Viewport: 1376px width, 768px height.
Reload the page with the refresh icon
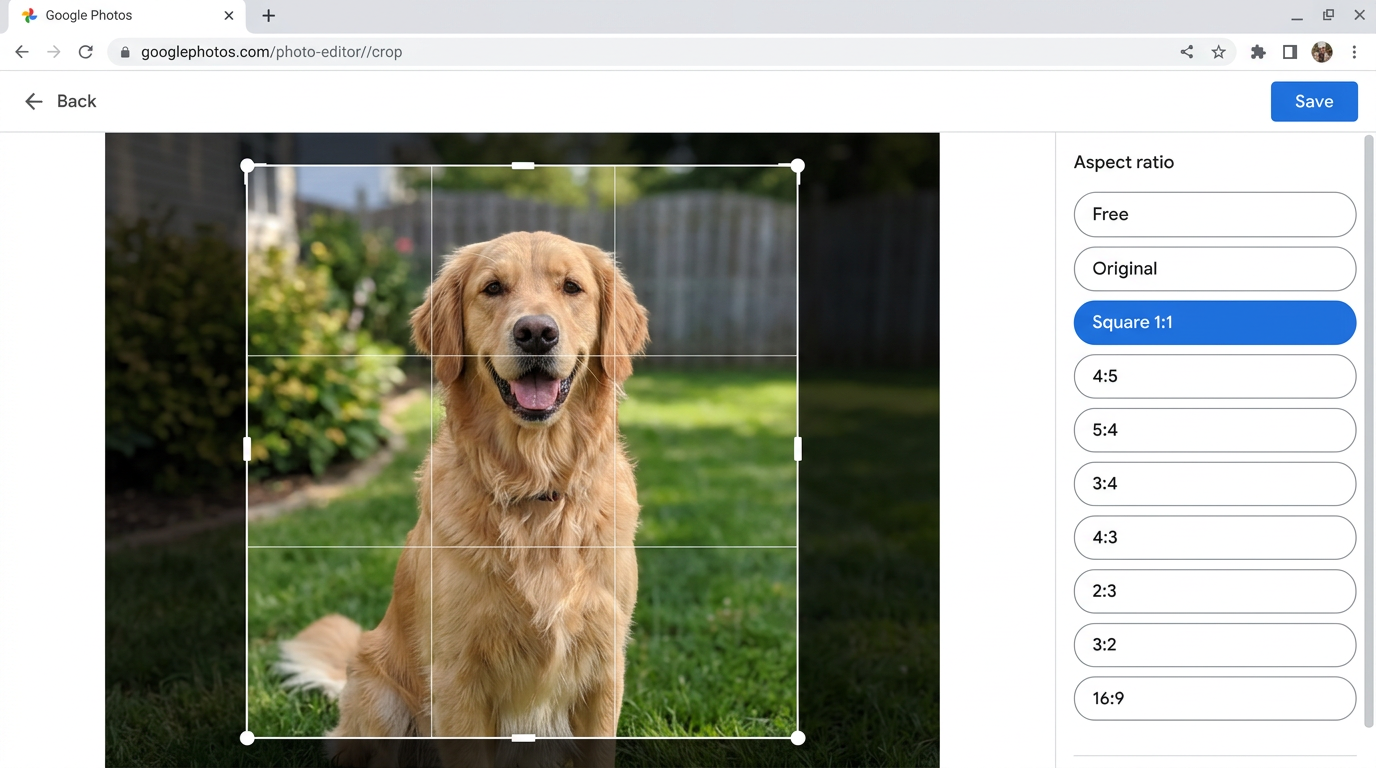click(85, 51)
